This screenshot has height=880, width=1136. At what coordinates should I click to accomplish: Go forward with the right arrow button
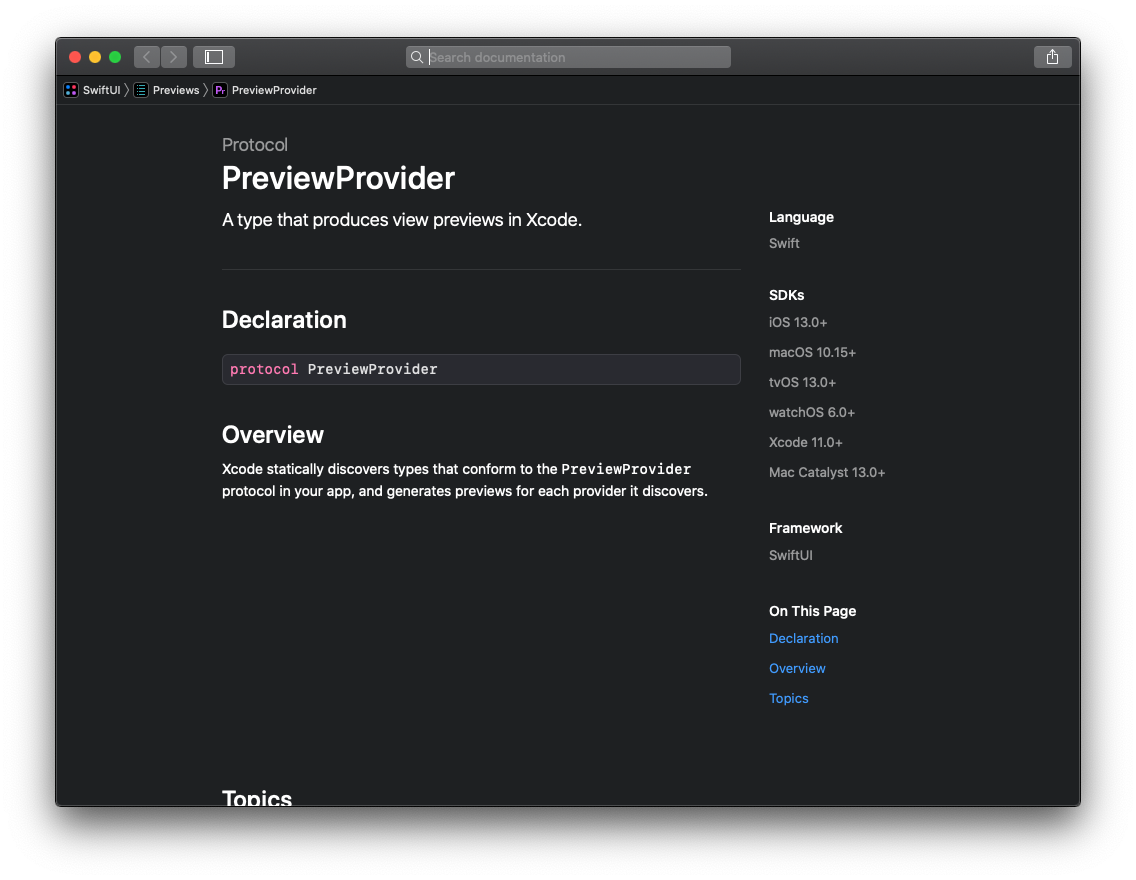(174, 56)
